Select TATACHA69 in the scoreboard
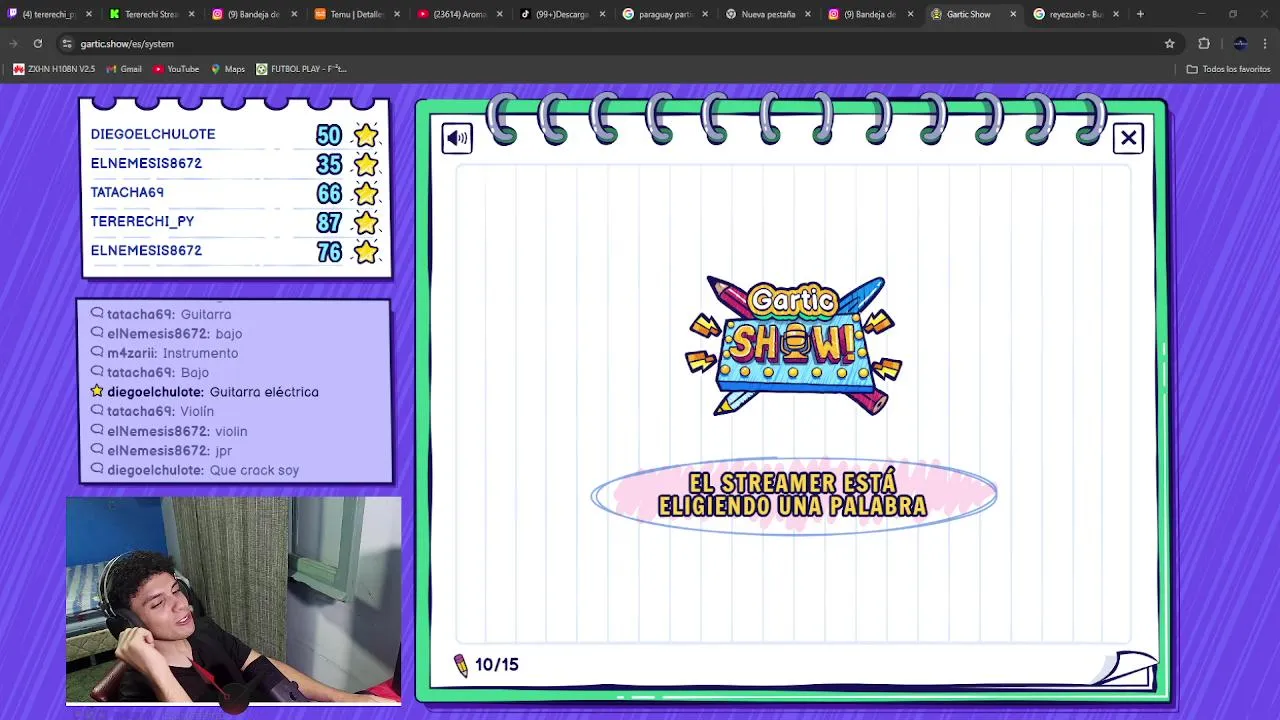This screenshot has height=720, width=1280. [x=127, y=192]
